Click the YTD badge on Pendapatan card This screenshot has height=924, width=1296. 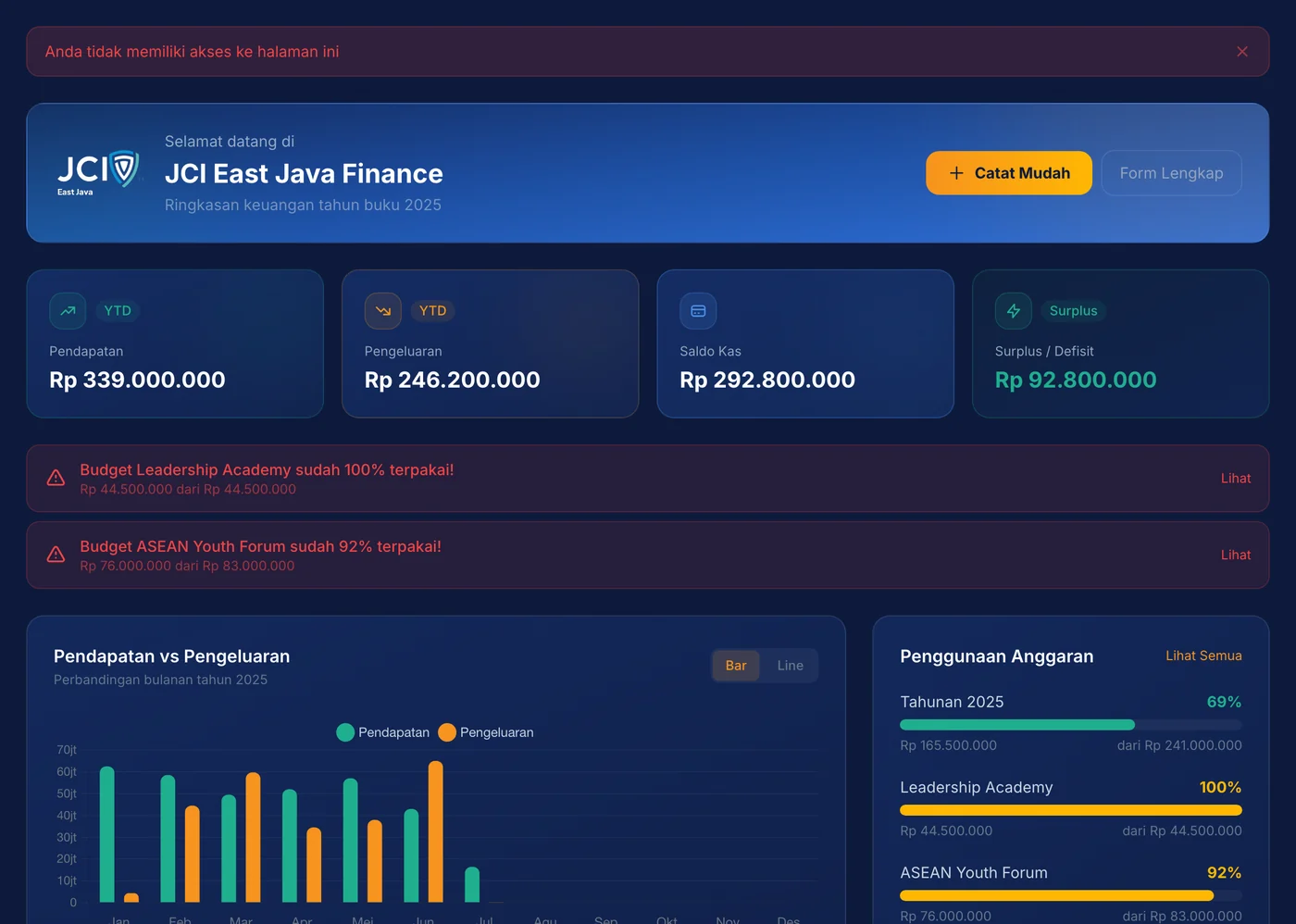(x=118, y=311)
